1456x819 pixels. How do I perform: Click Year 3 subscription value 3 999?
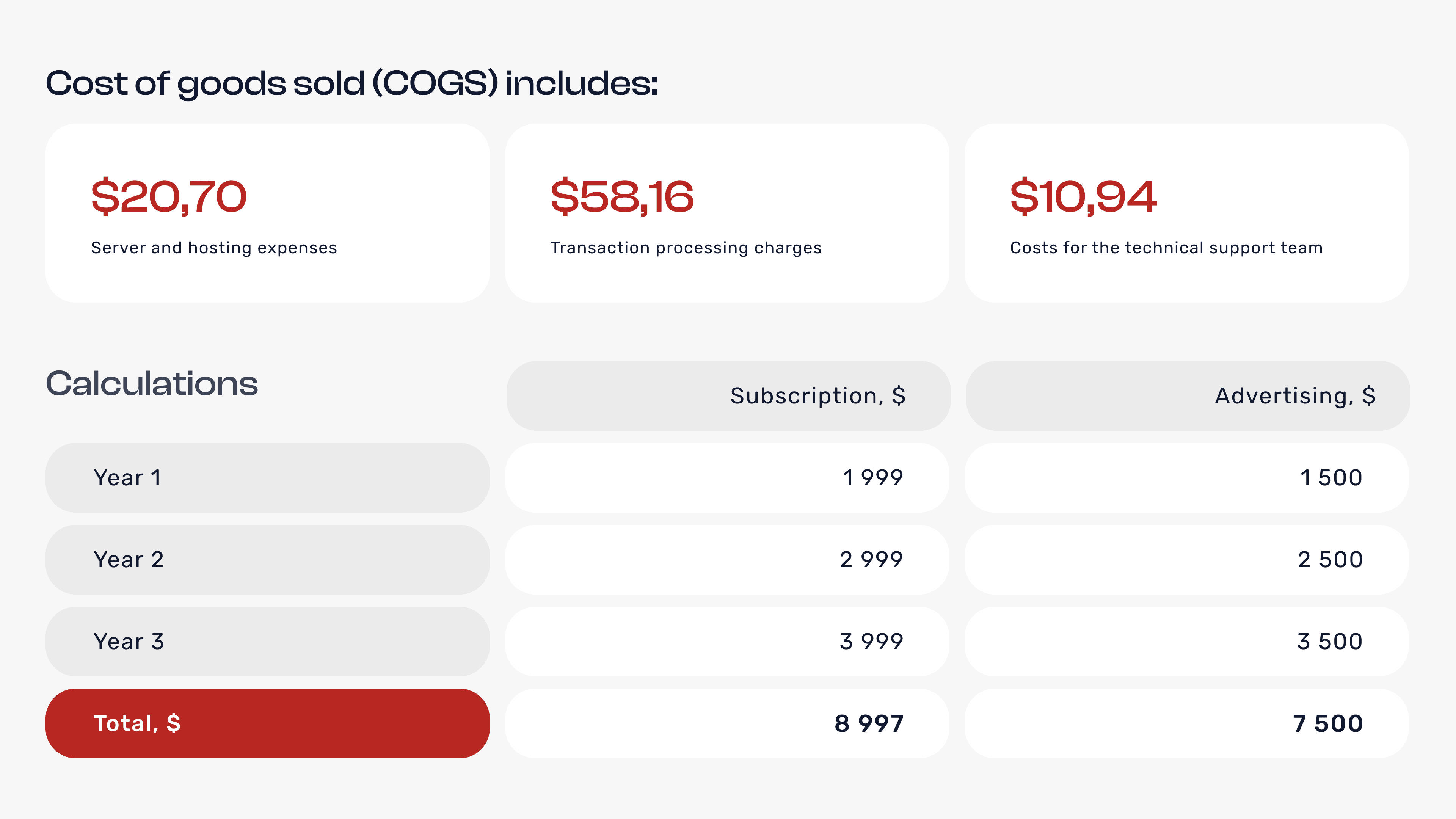click(871, 642)
